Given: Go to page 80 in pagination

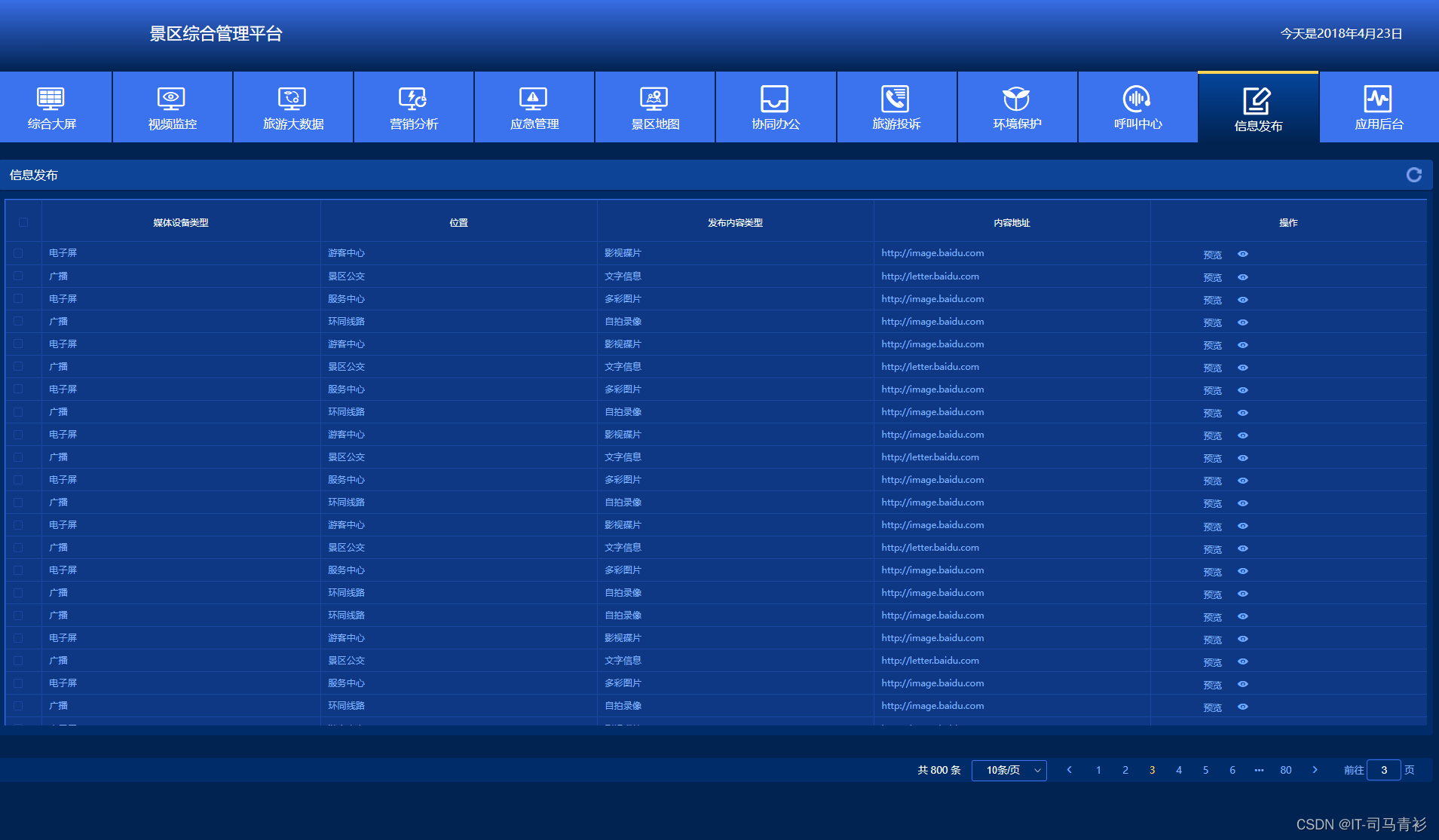Looking at the screenshot, I should click(1286, 770).
